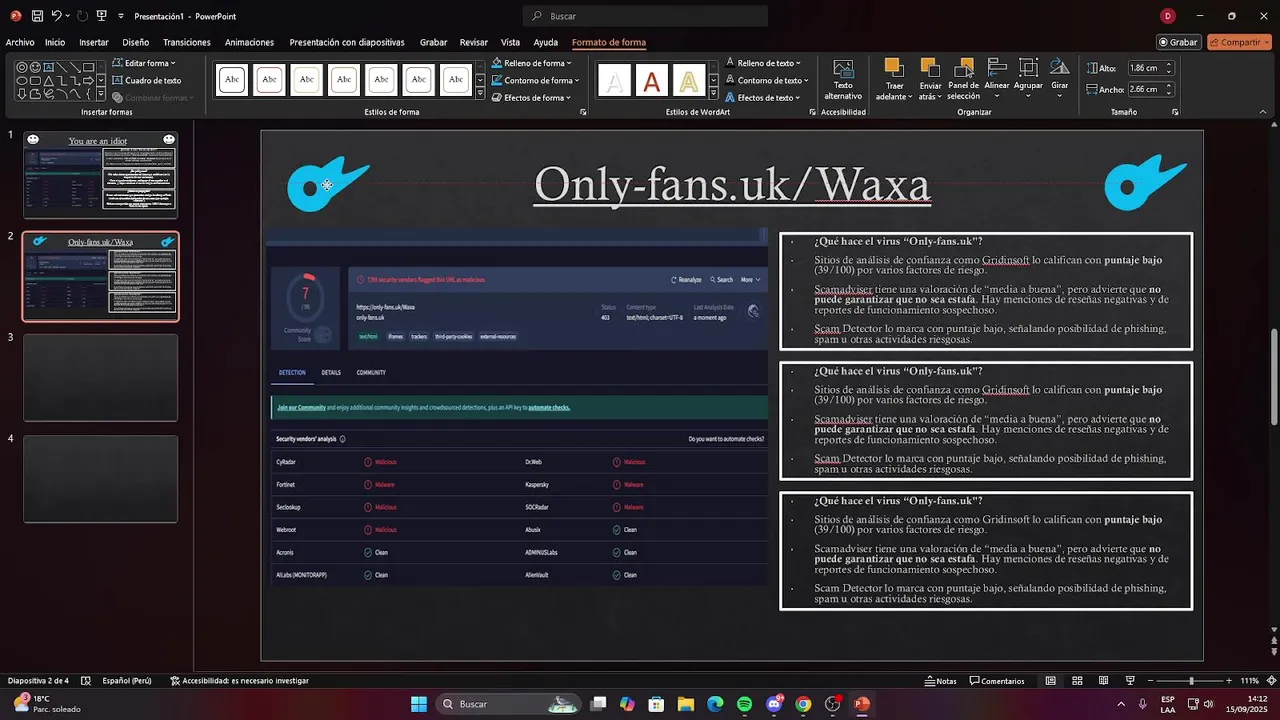Open Enviar atrás dropdown
The image size is (1280, 720).
click(930, 91)
